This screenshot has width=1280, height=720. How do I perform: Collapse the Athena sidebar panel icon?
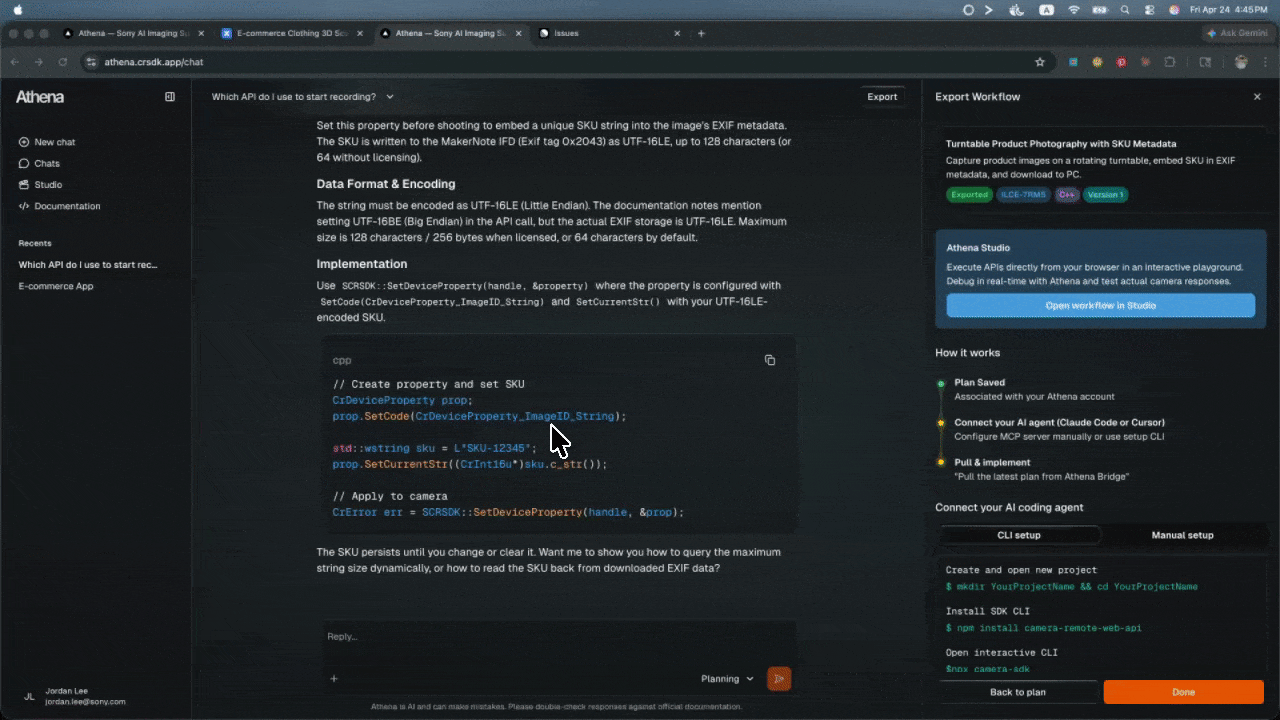tap(170, 97)
